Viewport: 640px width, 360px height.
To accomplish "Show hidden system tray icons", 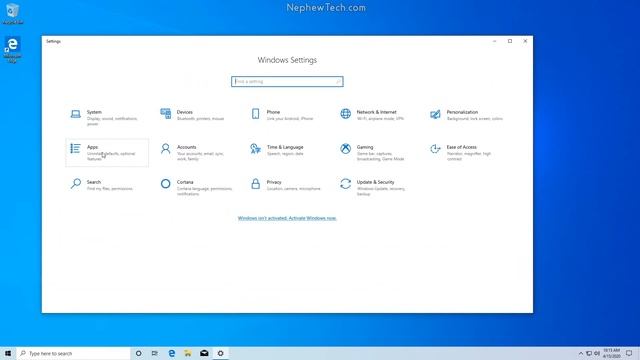I will tap(581, 353).
